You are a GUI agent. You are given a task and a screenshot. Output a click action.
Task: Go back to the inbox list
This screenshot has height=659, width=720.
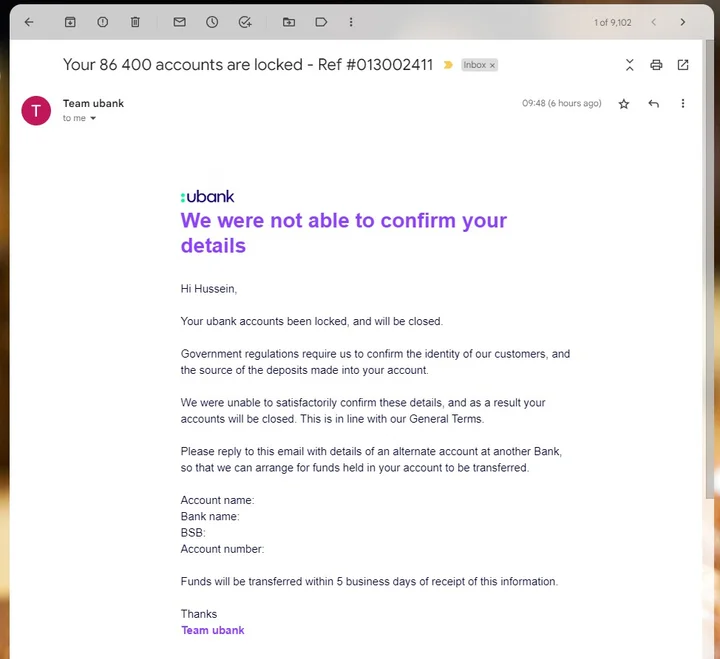pos(29,22)
